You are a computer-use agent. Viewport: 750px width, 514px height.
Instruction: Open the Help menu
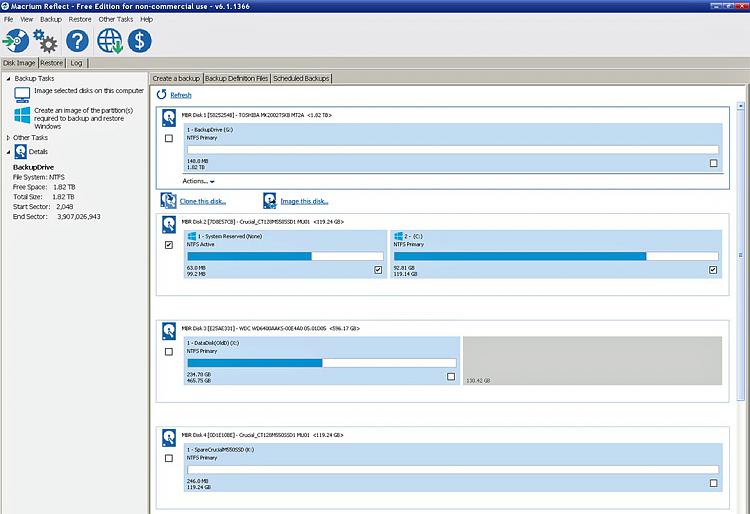[146, 19]
